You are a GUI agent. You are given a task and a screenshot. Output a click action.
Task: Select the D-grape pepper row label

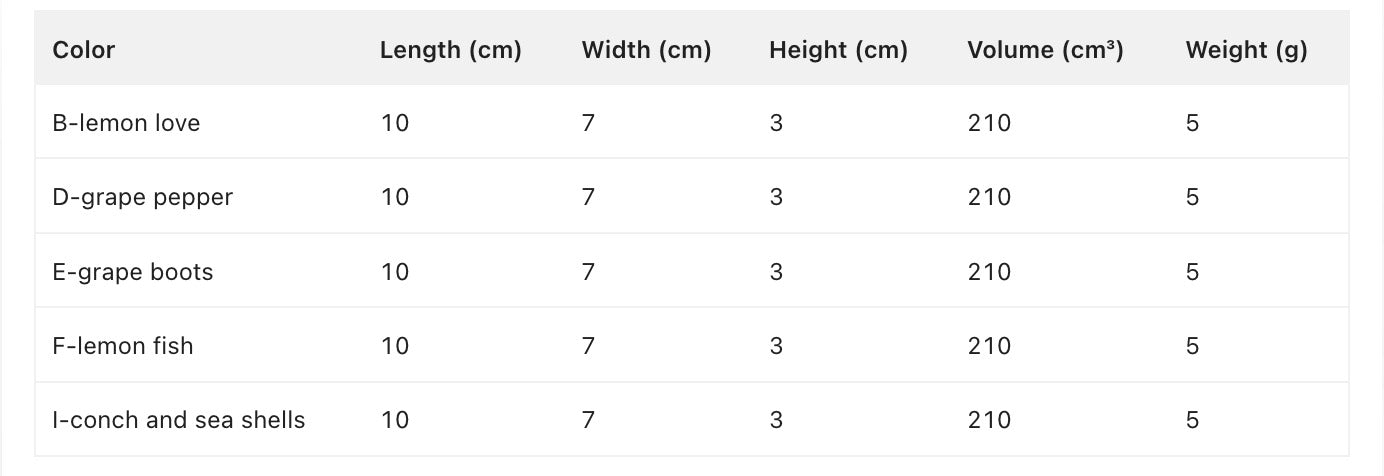pyautogui.click(x=143, y=197)
